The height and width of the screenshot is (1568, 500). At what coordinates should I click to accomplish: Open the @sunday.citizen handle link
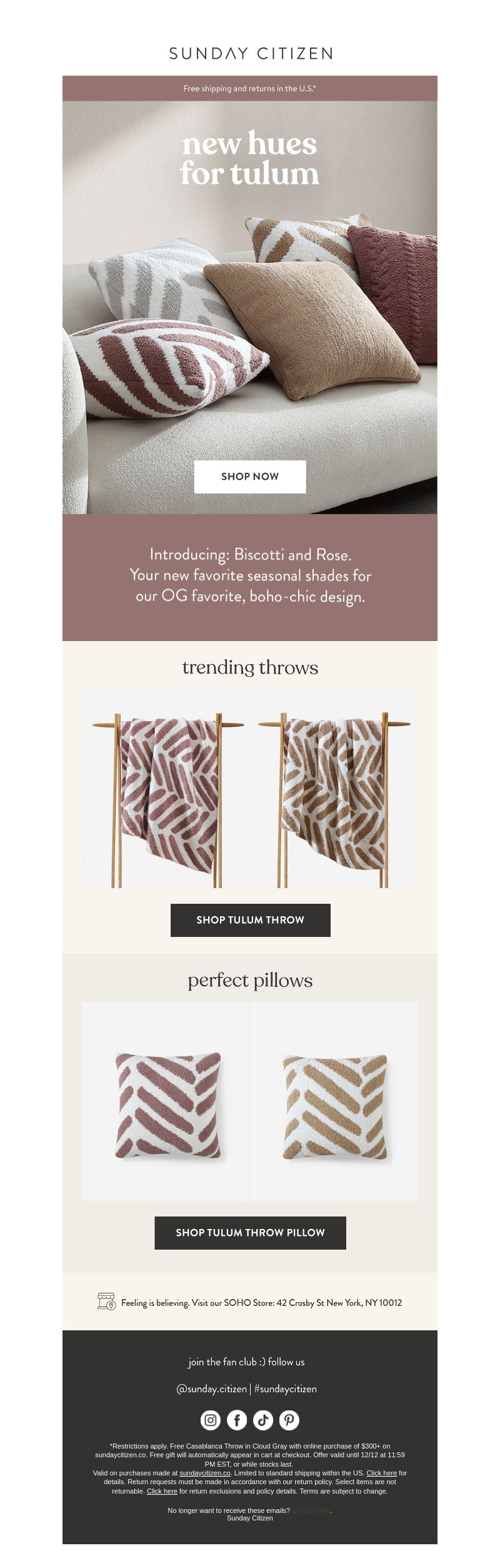pyautogui.click(x=211, y=1388)
